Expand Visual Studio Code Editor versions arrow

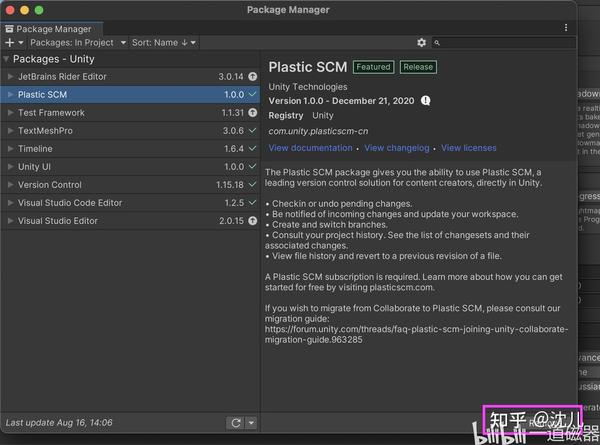(11, 202)
